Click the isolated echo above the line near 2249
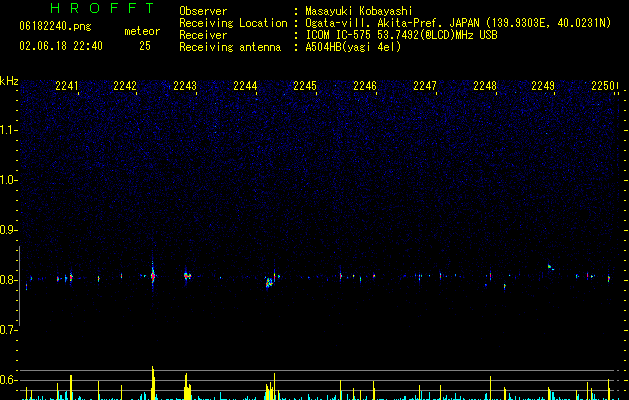 (x=550, y=267)
